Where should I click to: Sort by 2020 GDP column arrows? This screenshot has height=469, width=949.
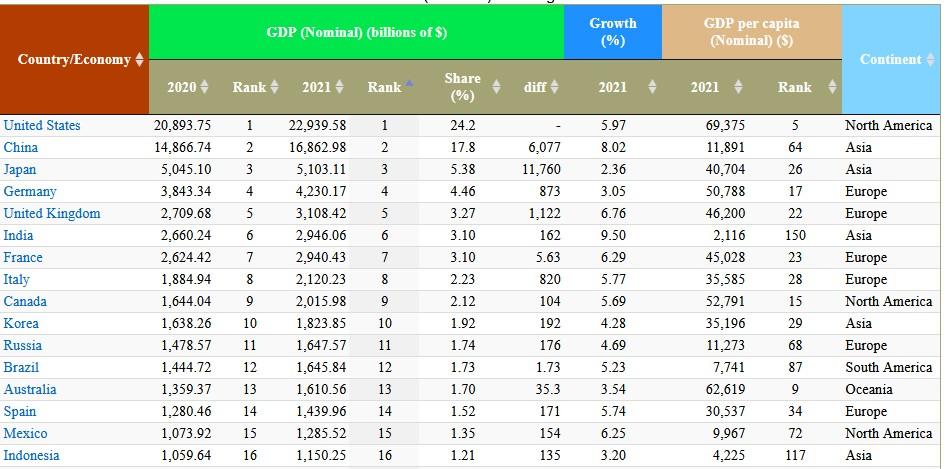click(x=204, y=87)
